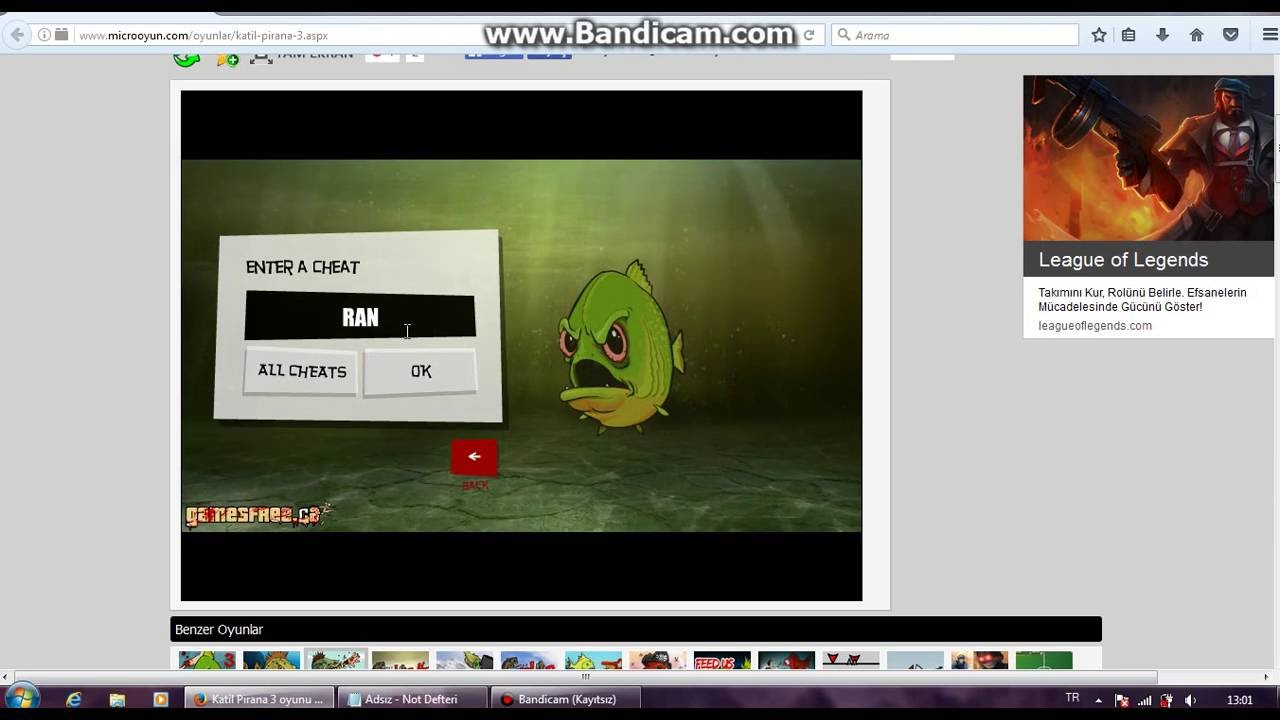Launch Internet Explorer from taskbar
The height and width of the screenshot is (720, 1280).
(74, 699)
